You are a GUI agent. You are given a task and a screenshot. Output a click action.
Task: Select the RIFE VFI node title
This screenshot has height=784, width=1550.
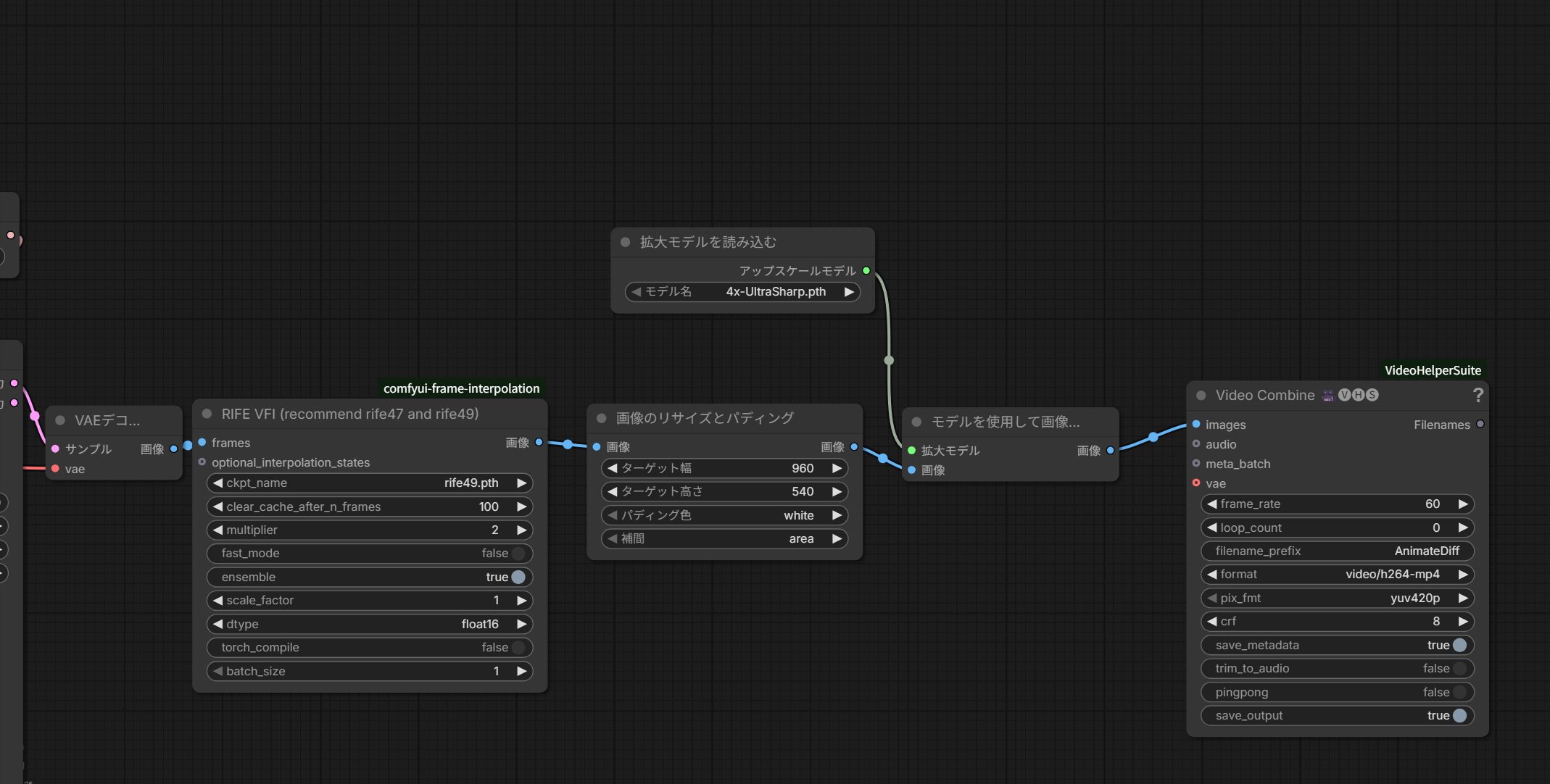click(x=350, y=414)
